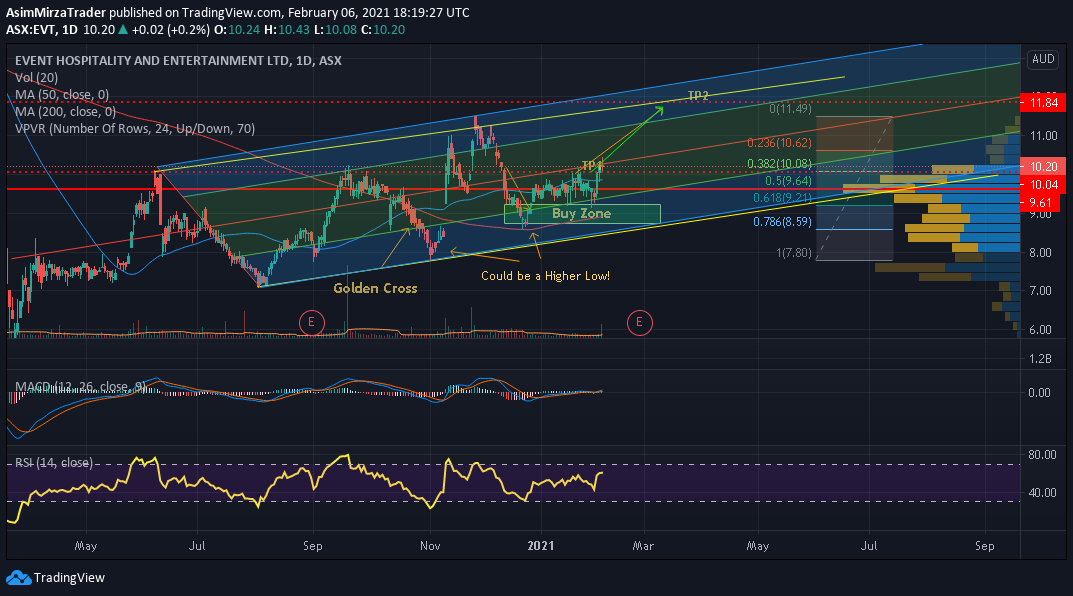This screenshot has width=1073, height=596.
Task: Click the 'Could be a Higher Low!' annotation
Action: [545, 276]
